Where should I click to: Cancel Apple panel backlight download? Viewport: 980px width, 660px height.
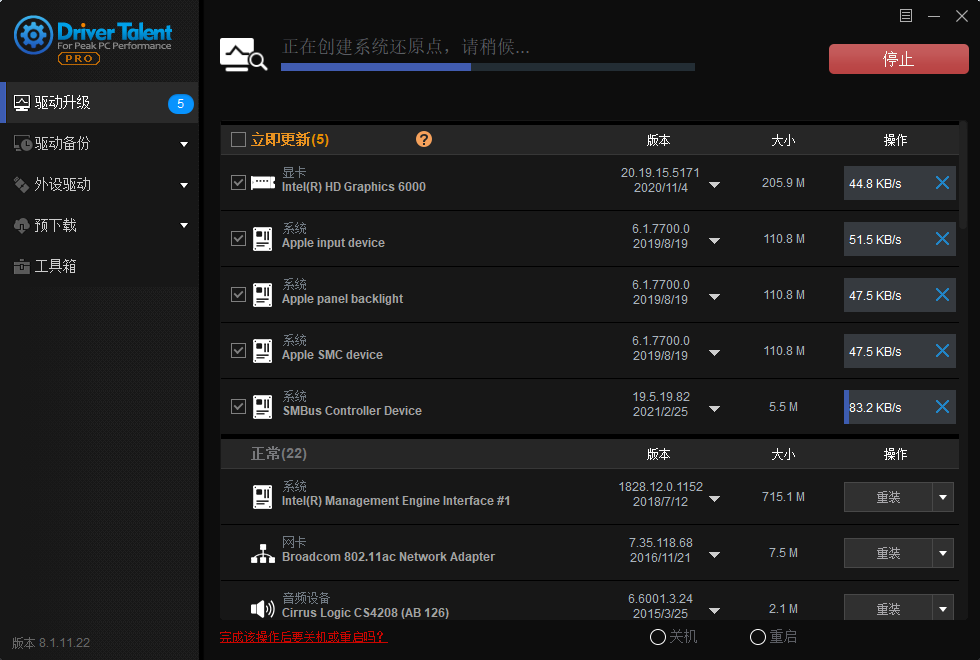coord(942,294)
